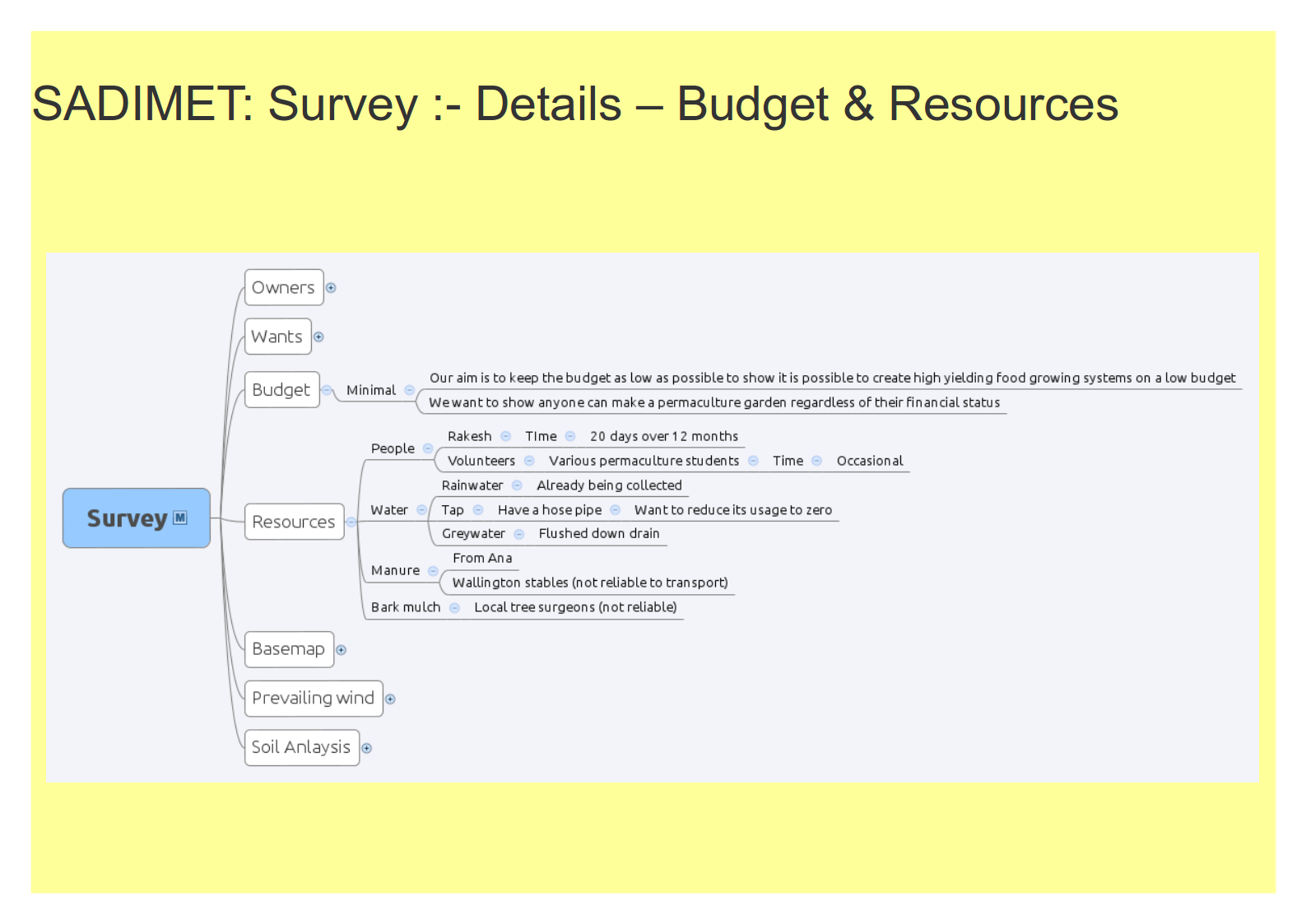Click the SADIMET slide title text
This screenshot has height=924, width=1306.
pyautogui.click(x=574, y=104)
